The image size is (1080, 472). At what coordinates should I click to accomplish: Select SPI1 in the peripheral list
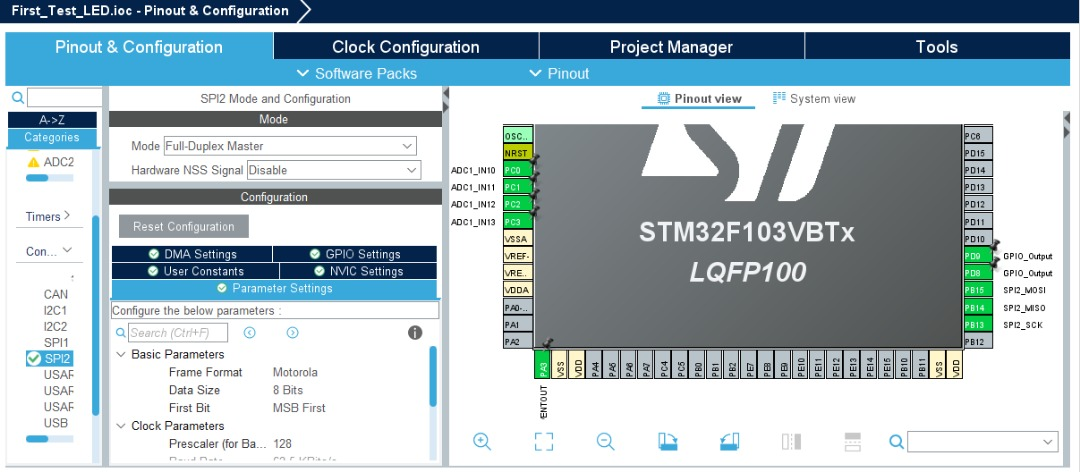tap(56, 342)
